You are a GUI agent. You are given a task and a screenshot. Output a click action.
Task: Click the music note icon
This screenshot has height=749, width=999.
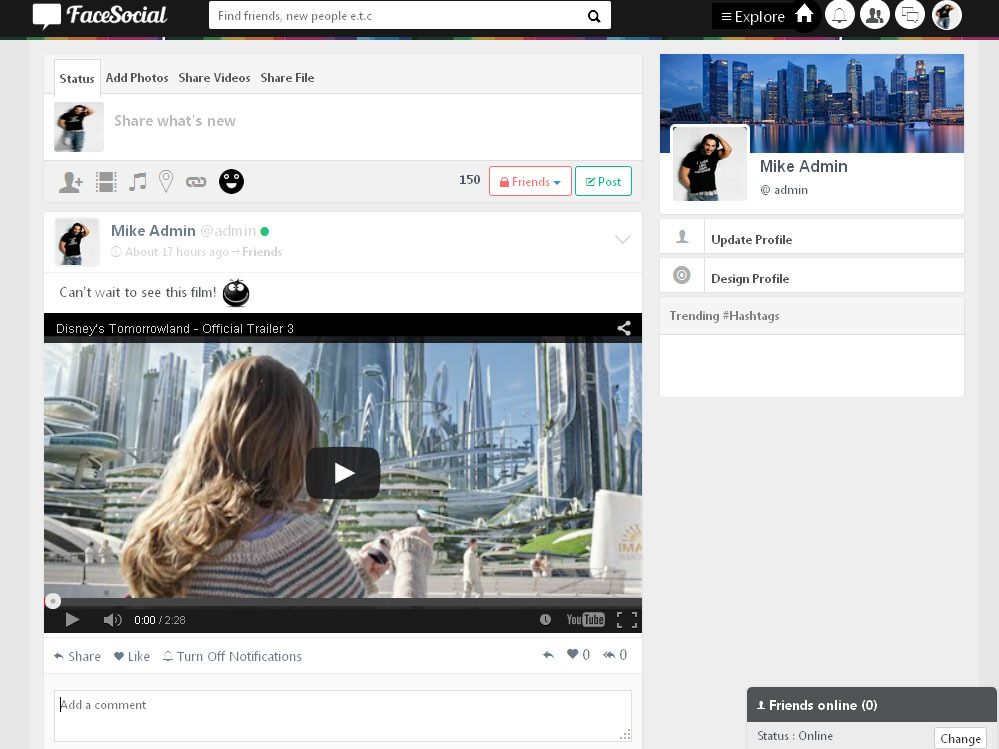[x=138, y=182]
